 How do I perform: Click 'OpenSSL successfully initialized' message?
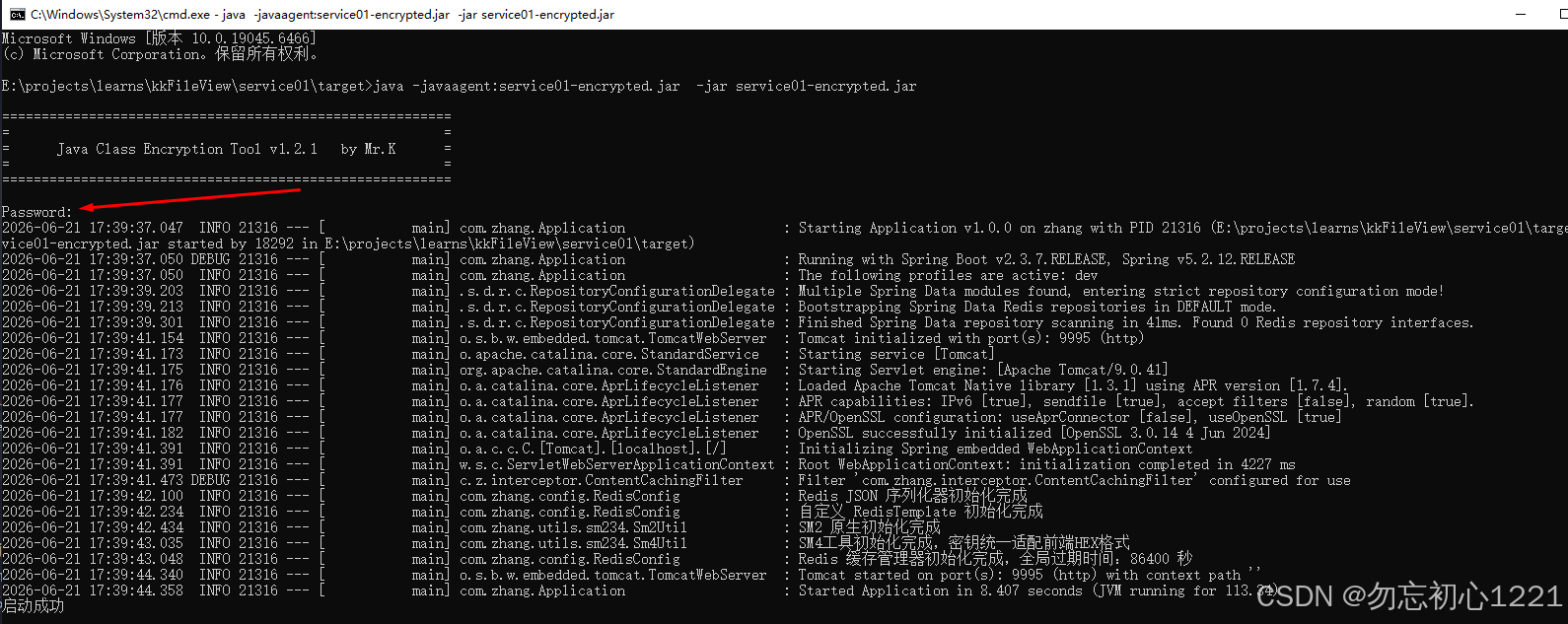[1034, 433]
